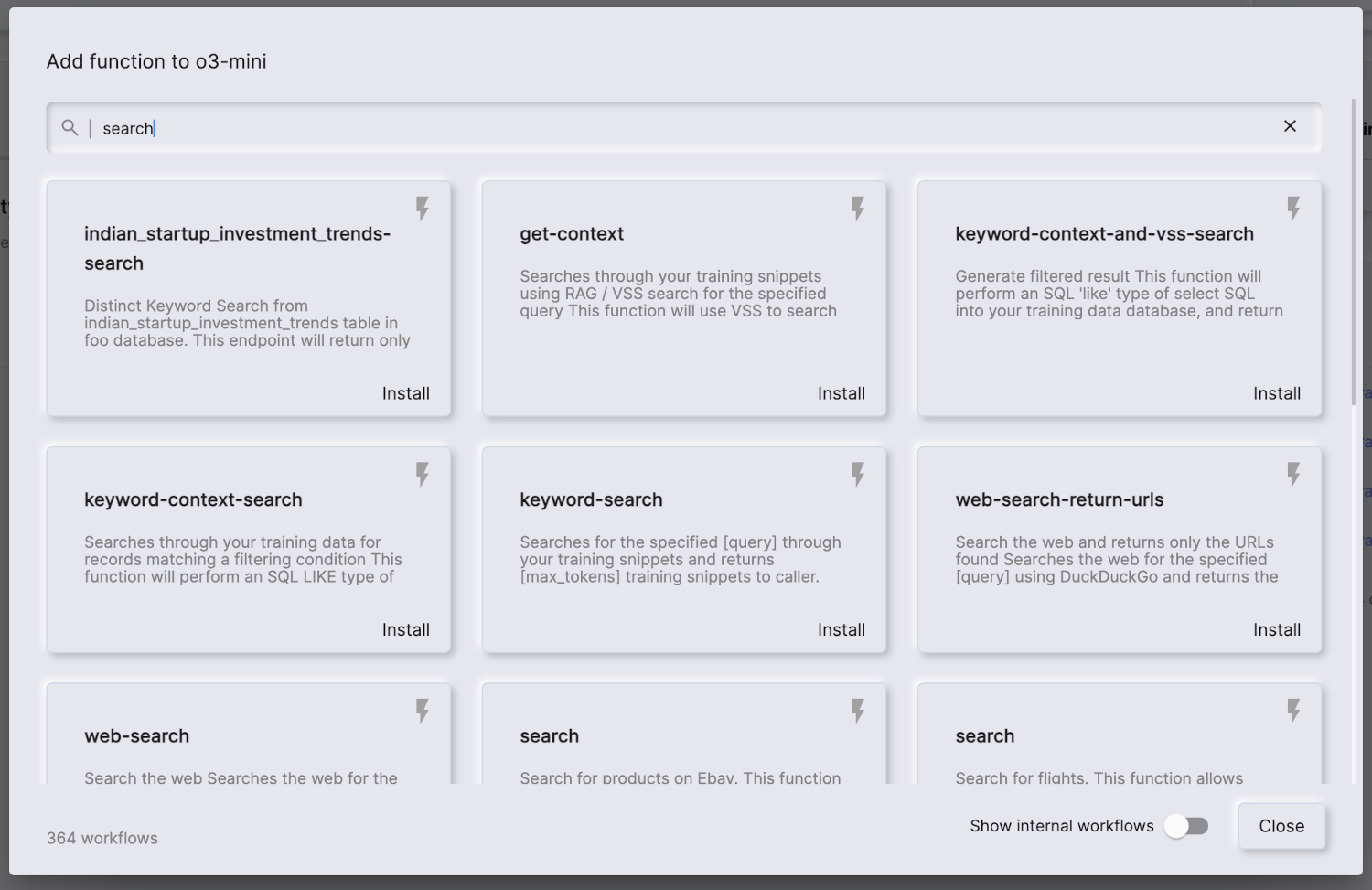The width and height of the screenshot is (1372, 890).
Task: Install the keyword-context-search function
Action: point(406,629)
